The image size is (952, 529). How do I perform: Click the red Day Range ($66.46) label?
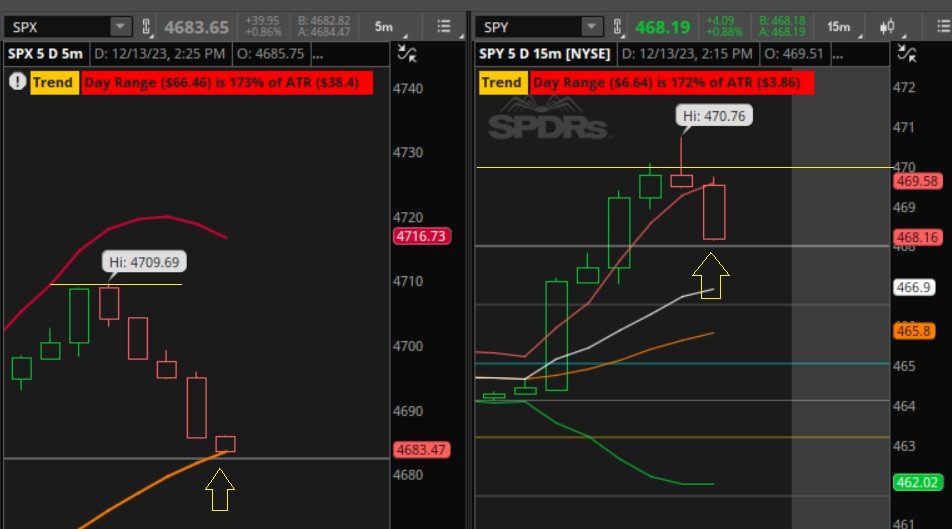coord(226,82)
